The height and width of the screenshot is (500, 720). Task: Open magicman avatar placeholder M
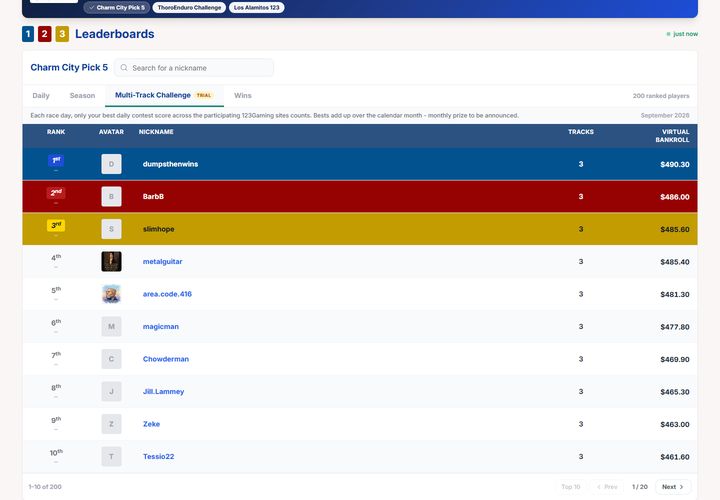pyautogui.click(x=112, y=326)
